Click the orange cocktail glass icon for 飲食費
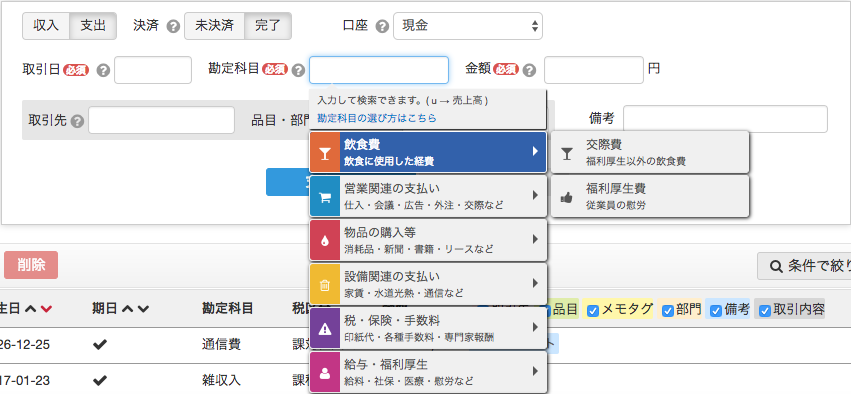The width and height of the screenshot is (851, 394). pos(325,152)
